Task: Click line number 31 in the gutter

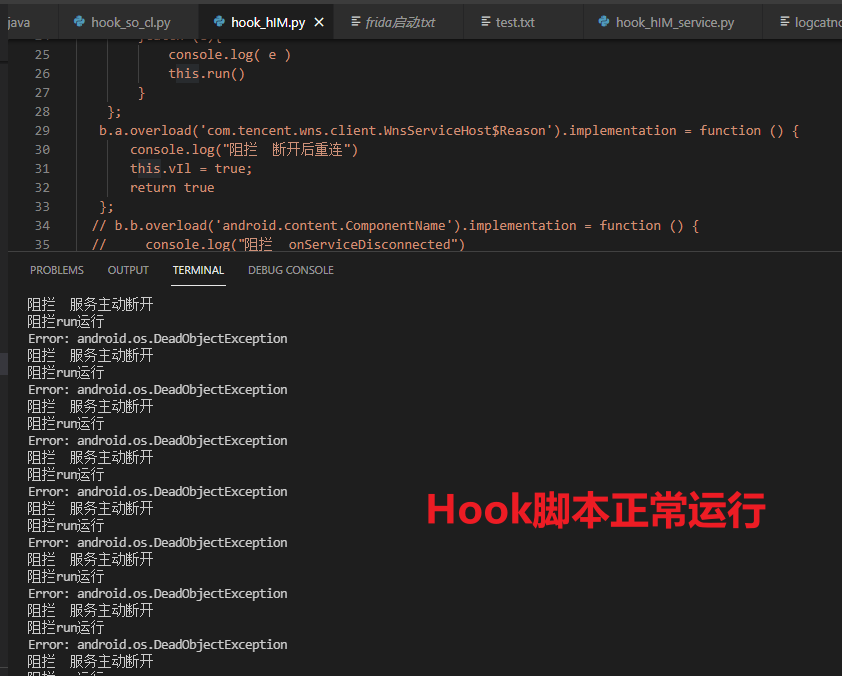Action: pos(42,169)
